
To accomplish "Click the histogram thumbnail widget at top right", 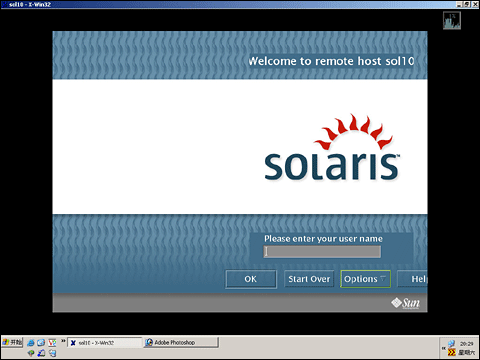I will tap(452, 20).
